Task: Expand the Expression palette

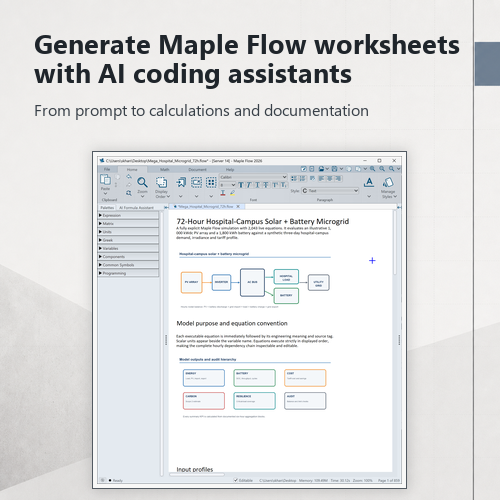Action: coord(128,215)
